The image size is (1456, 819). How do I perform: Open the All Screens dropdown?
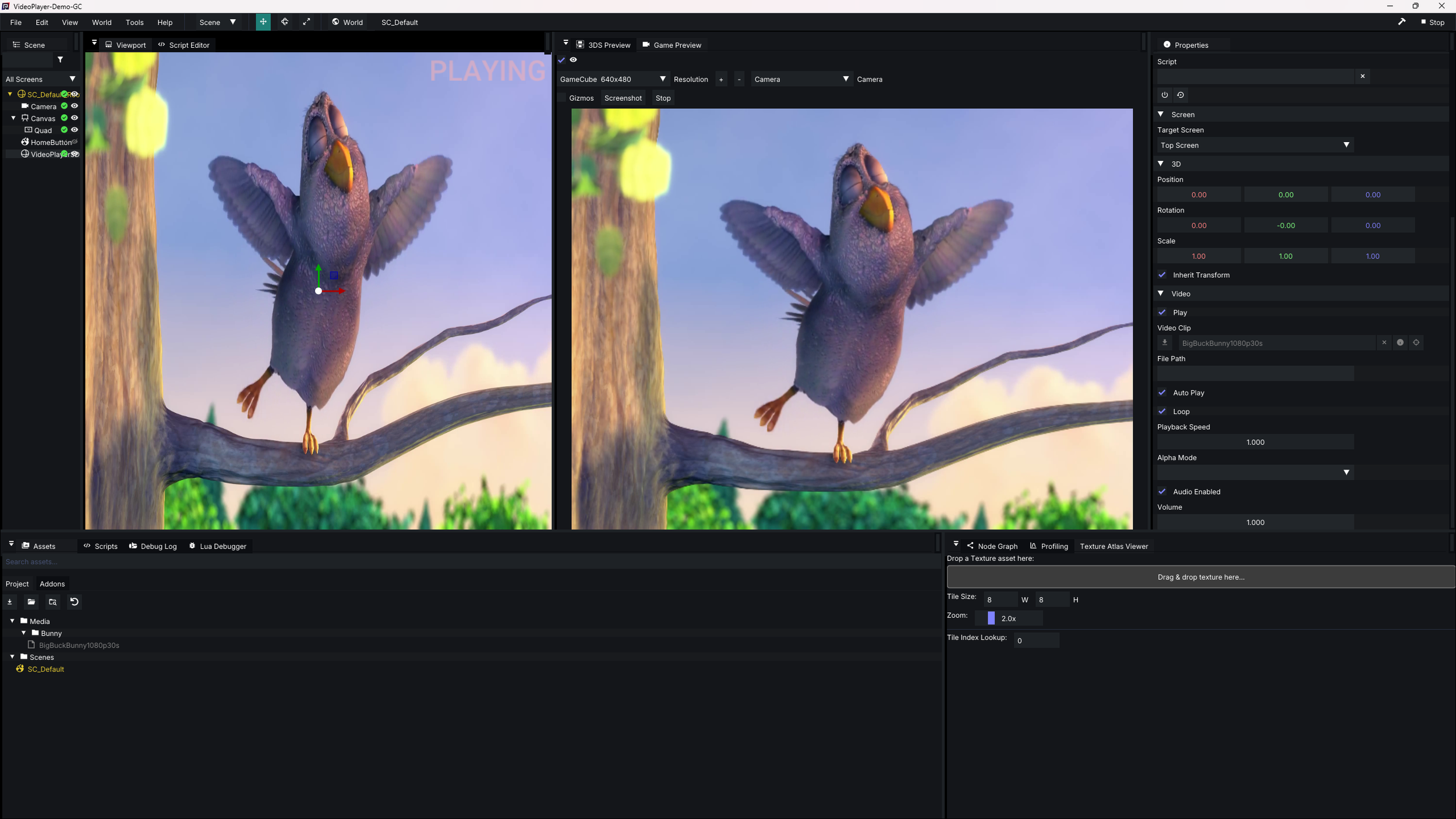tap(41, 79)
